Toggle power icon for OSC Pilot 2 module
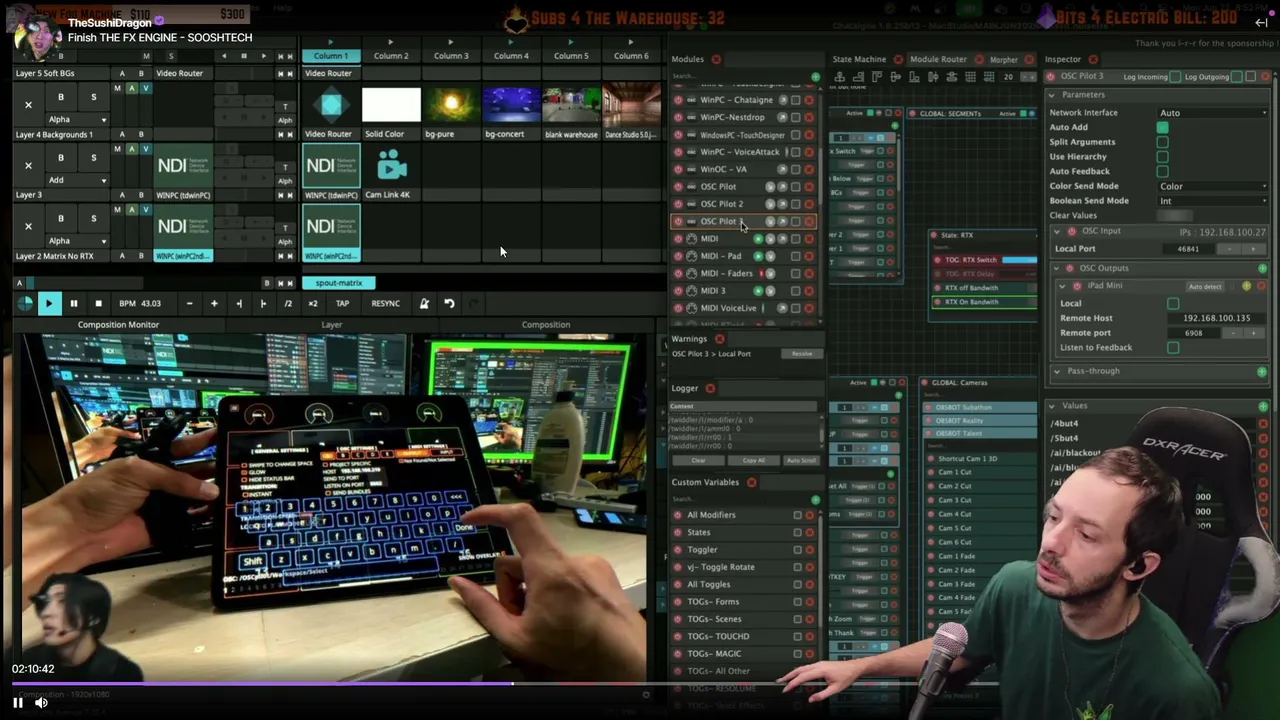1280x720 pixels. coord(679,204)
